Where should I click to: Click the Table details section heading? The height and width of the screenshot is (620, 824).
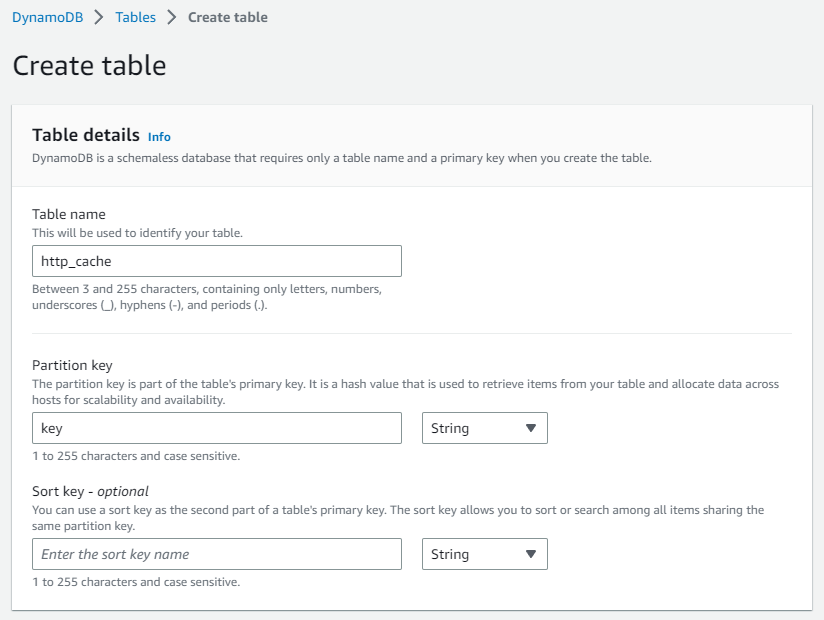[86, 135]
